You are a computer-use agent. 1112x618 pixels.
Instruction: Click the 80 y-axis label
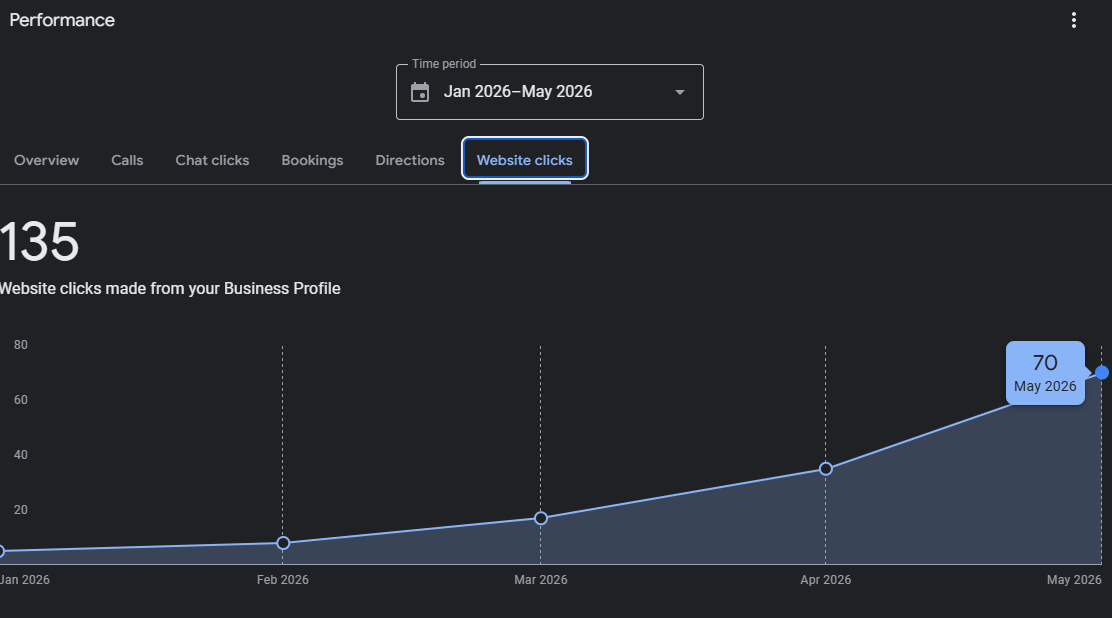21,345
